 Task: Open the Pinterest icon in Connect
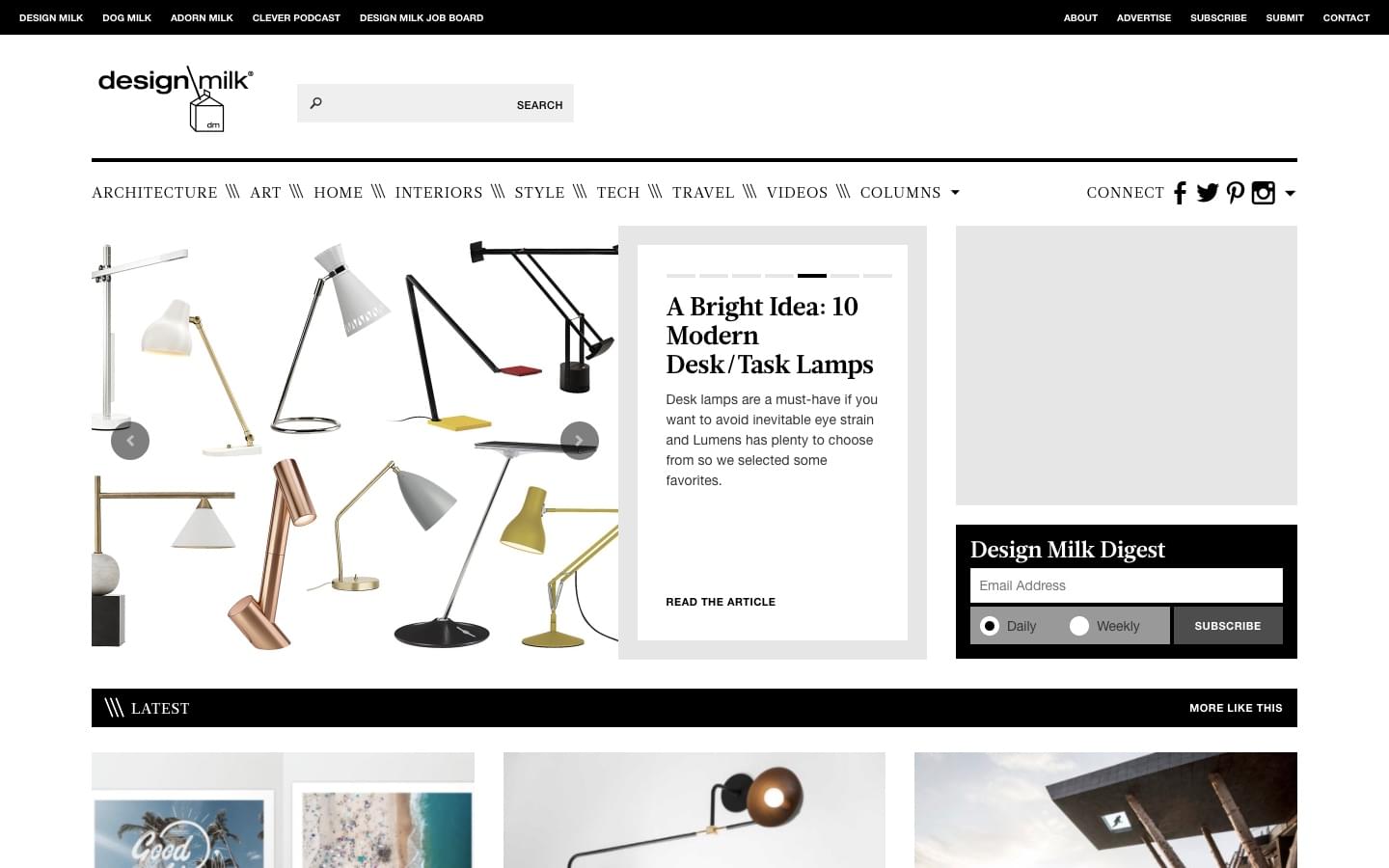click(1236, 193)
